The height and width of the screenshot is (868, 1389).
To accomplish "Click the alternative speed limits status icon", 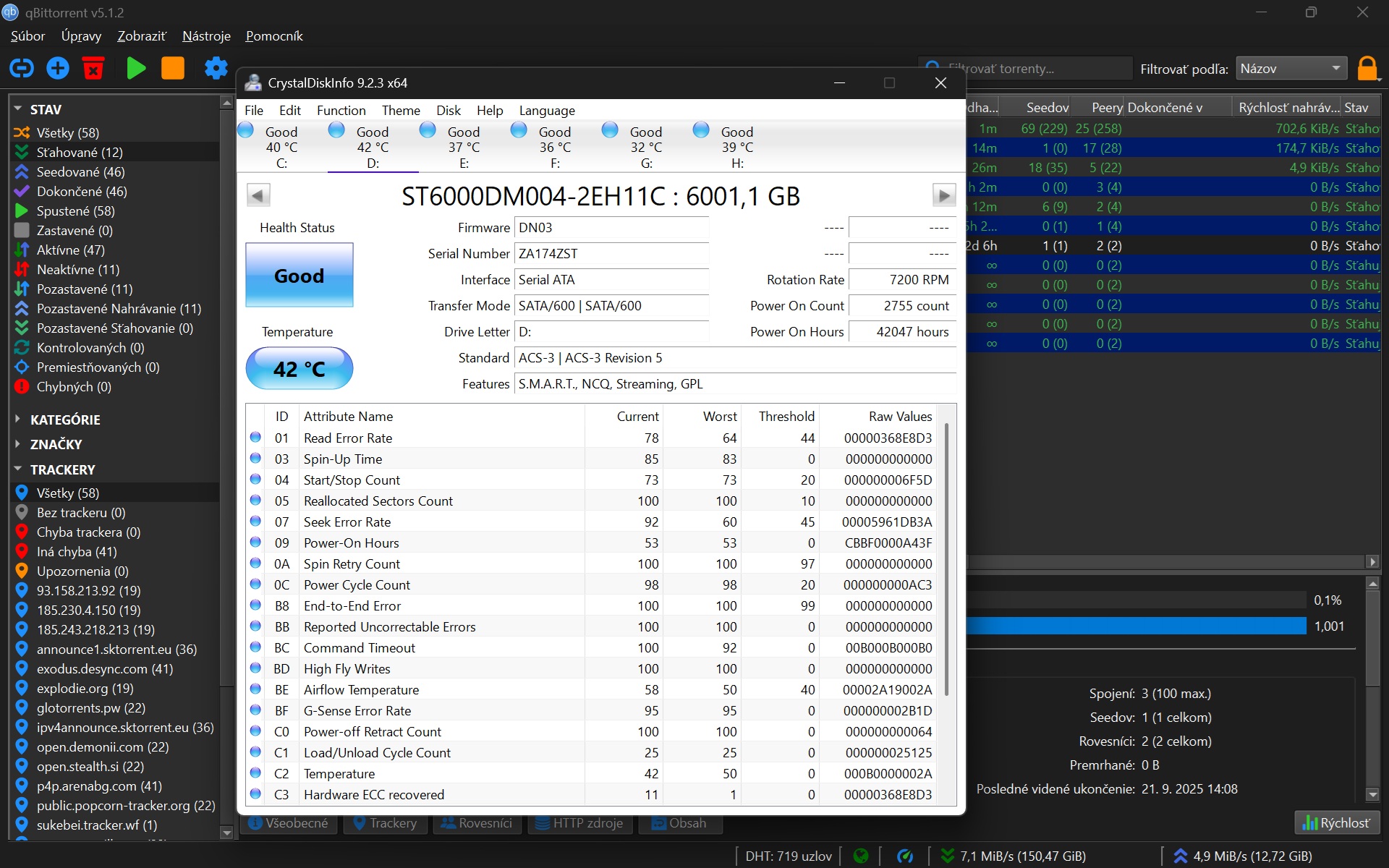I will (905, 856).
